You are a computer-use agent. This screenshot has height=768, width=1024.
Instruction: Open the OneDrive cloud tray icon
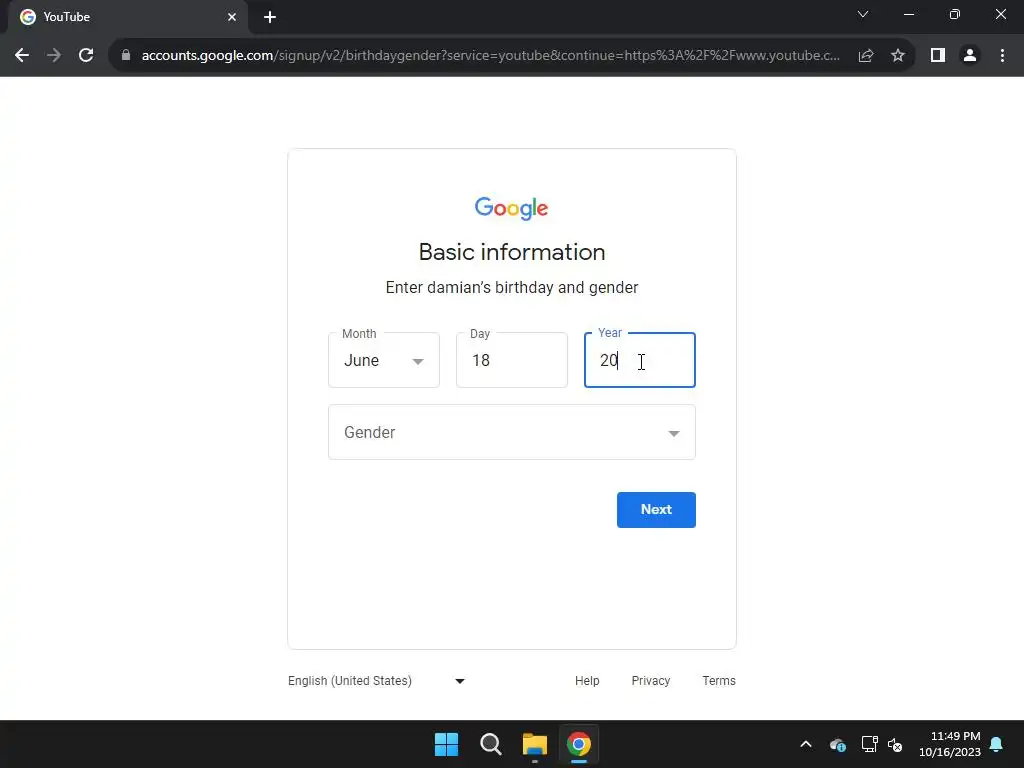click(838, 744)
